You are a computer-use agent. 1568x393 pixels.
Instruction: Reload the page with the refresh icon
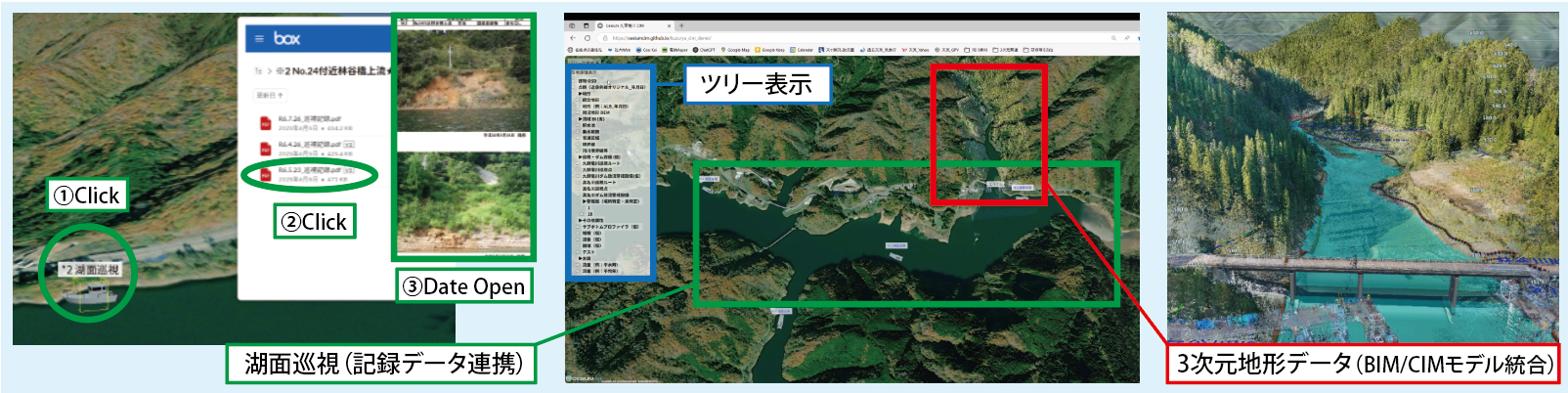click(x=588, y=38)
